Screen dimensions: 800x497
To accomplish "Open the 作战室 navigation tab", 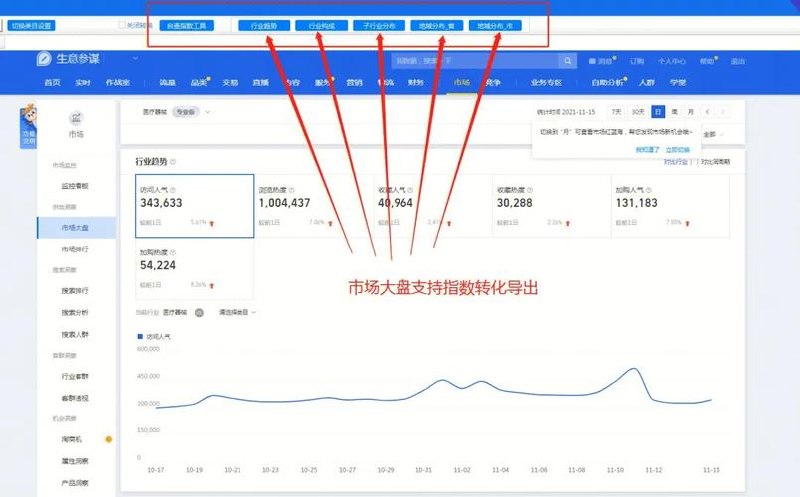I will (x=118, y=82).
